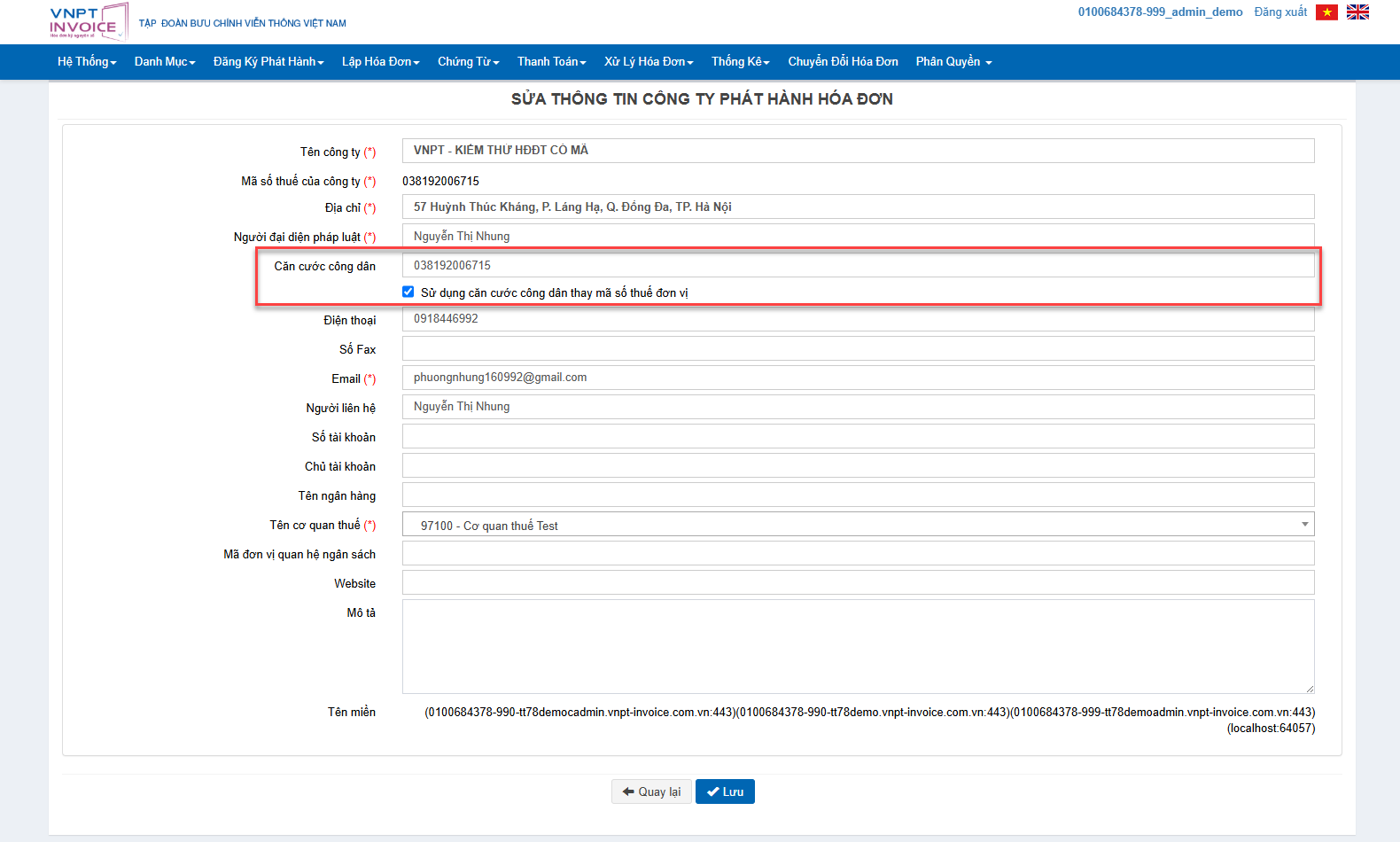Open the Chứng Từ dropdown menu
Image resolution: width=1400 pixels, height=842 pixels.
point(469,61)
